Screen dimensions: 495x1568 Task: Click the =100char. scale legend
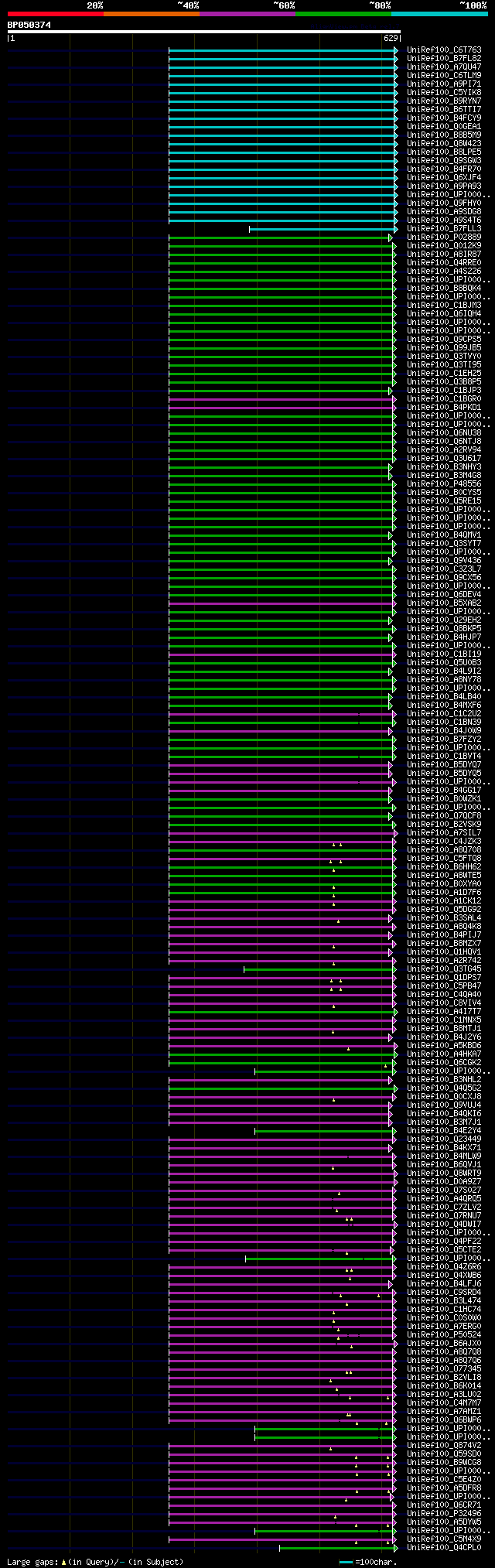367,1562
